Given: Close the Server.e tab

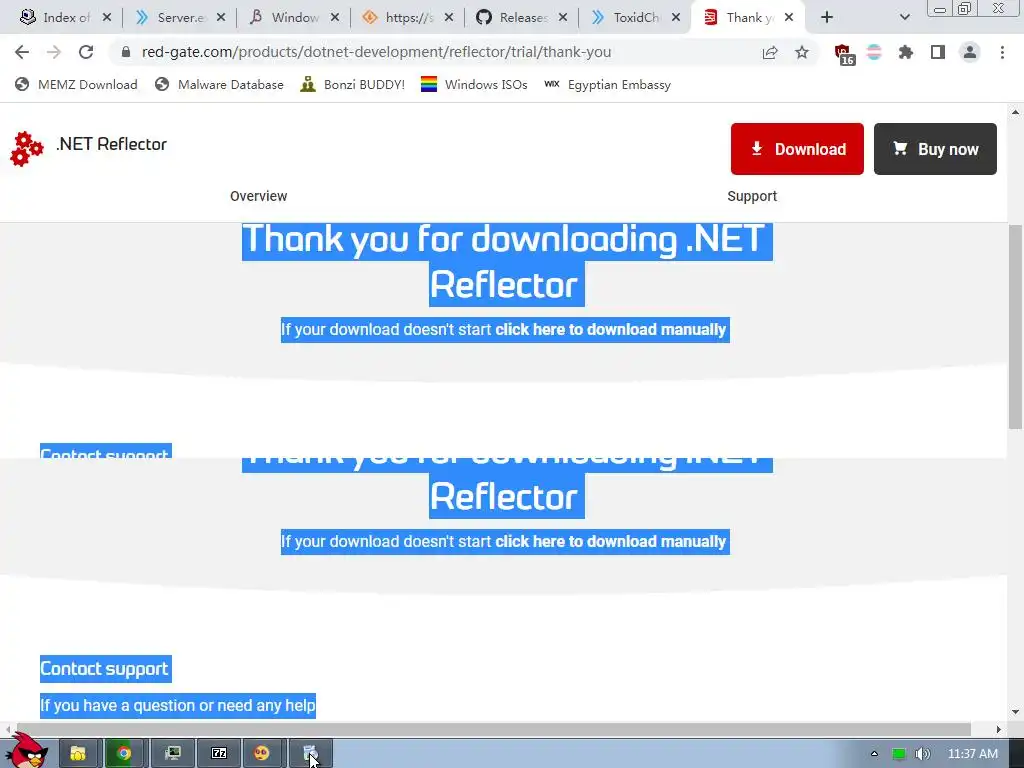Looking at the screenshot, I should 221,18.
